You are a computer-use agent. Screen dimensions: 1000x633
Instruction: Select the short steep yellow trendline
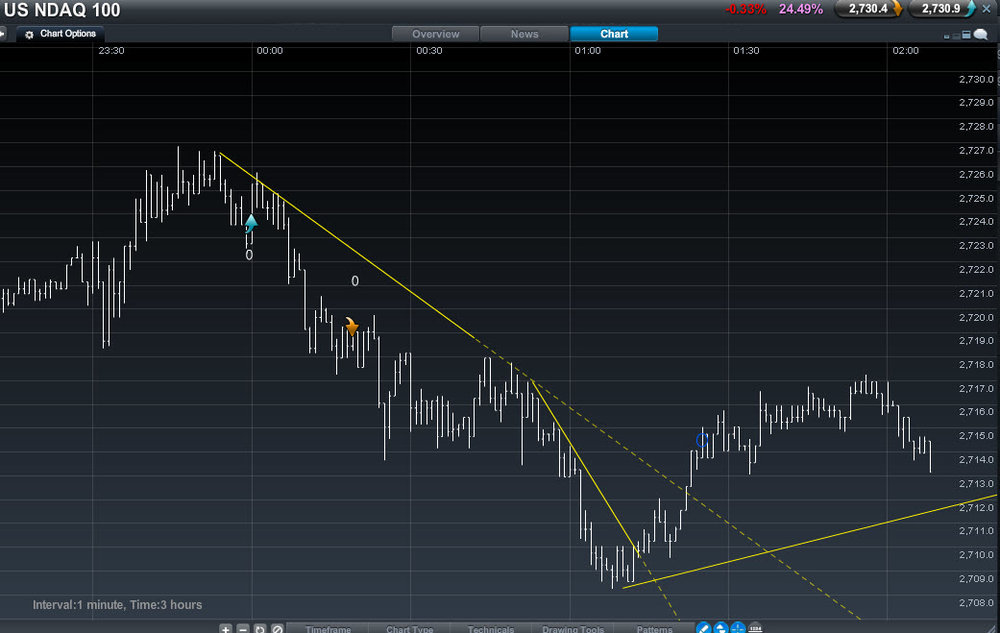585,469
